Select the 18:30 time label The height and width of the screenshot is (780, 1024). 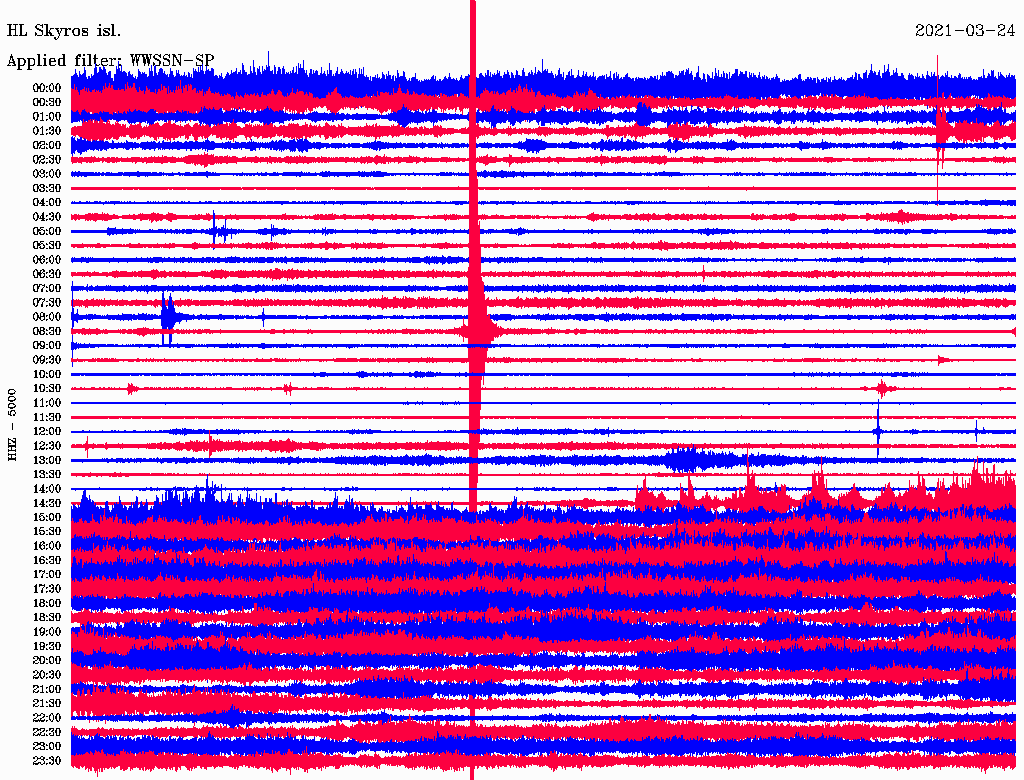click(47, 617)
